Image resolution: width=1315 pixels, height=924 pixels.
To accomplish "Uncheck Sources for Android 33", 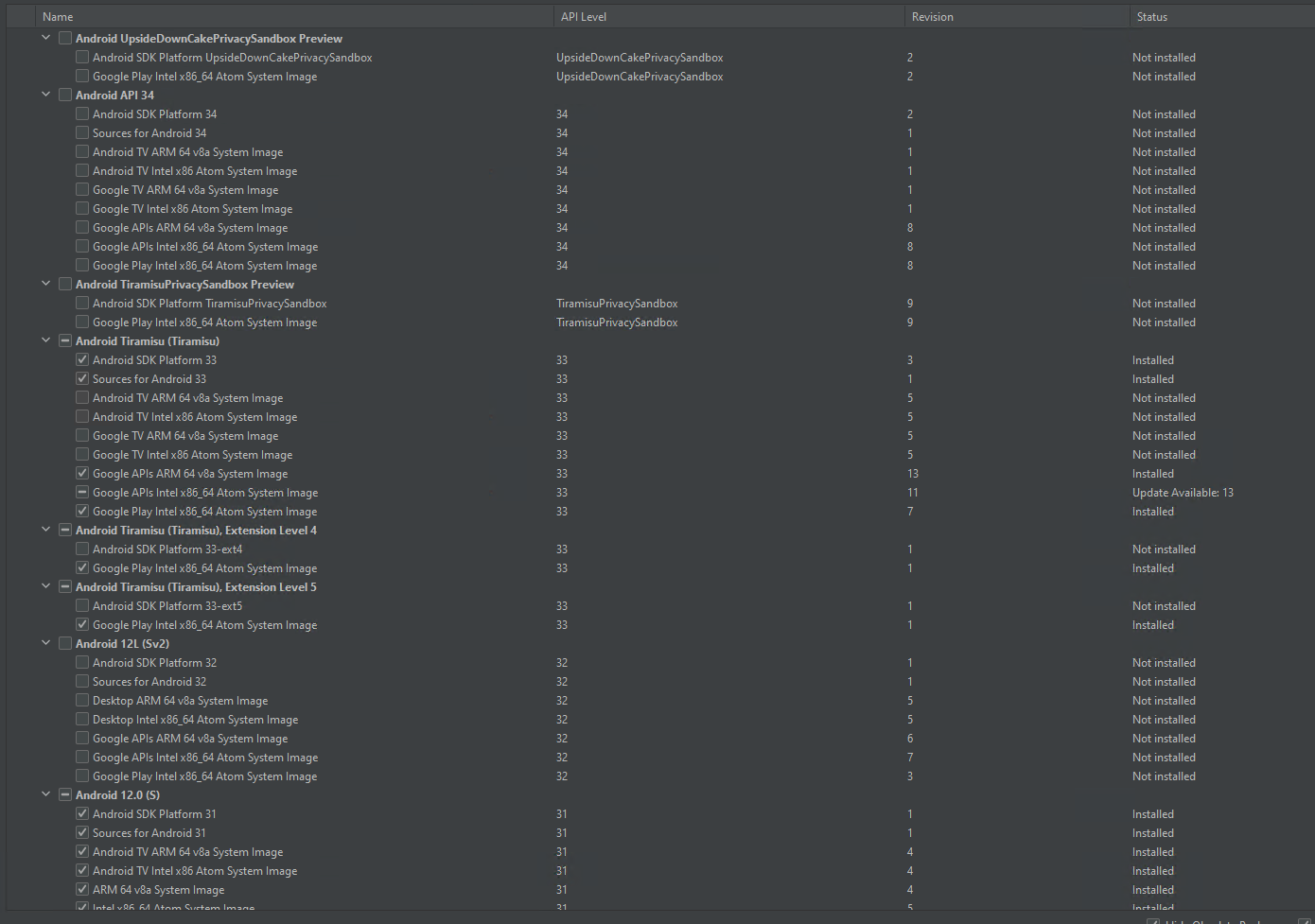I will pos(81,377).
